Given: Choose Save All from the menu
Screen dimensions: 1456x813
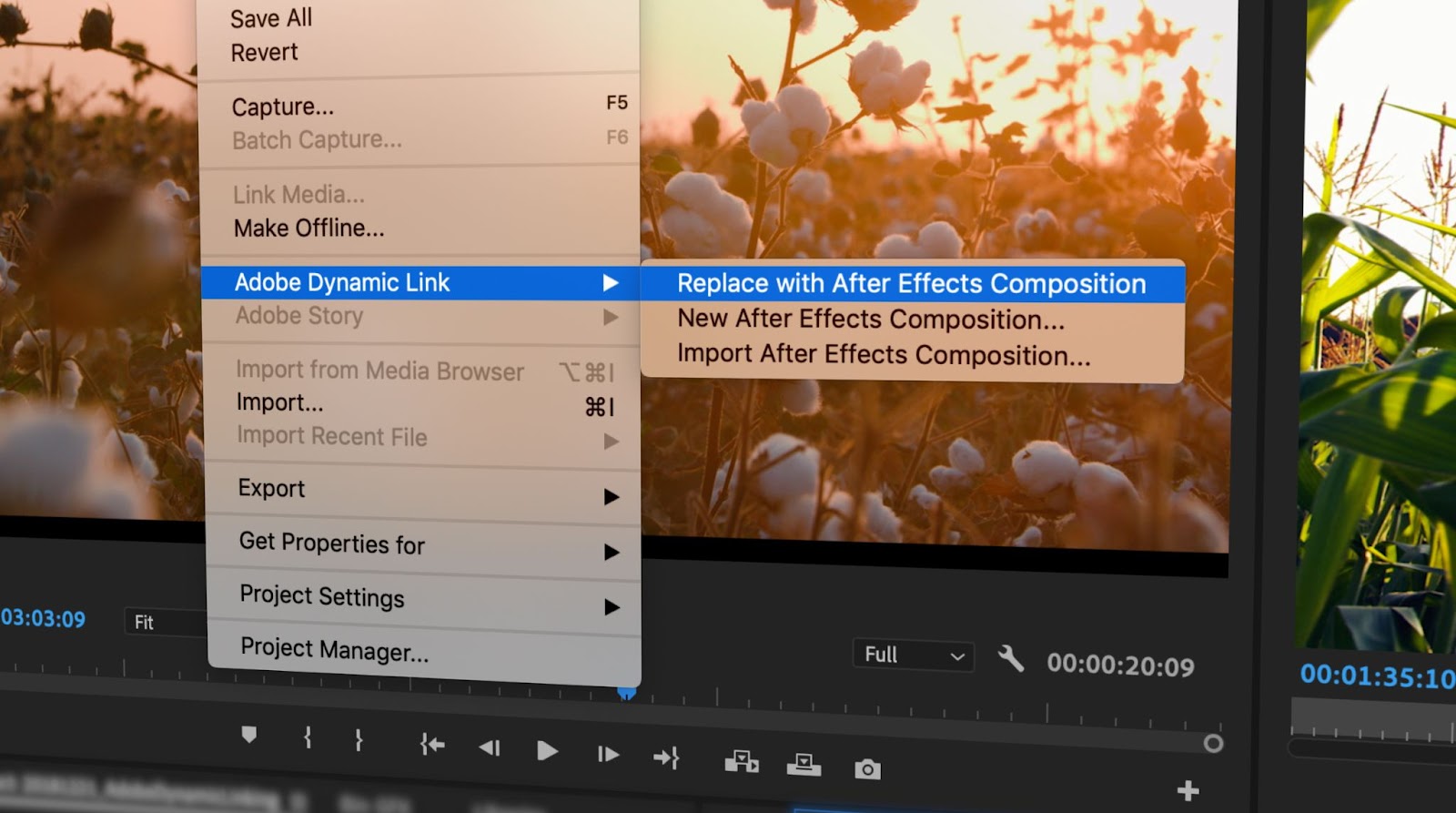Looking at the screenshot, I should (x=271, y=18).
